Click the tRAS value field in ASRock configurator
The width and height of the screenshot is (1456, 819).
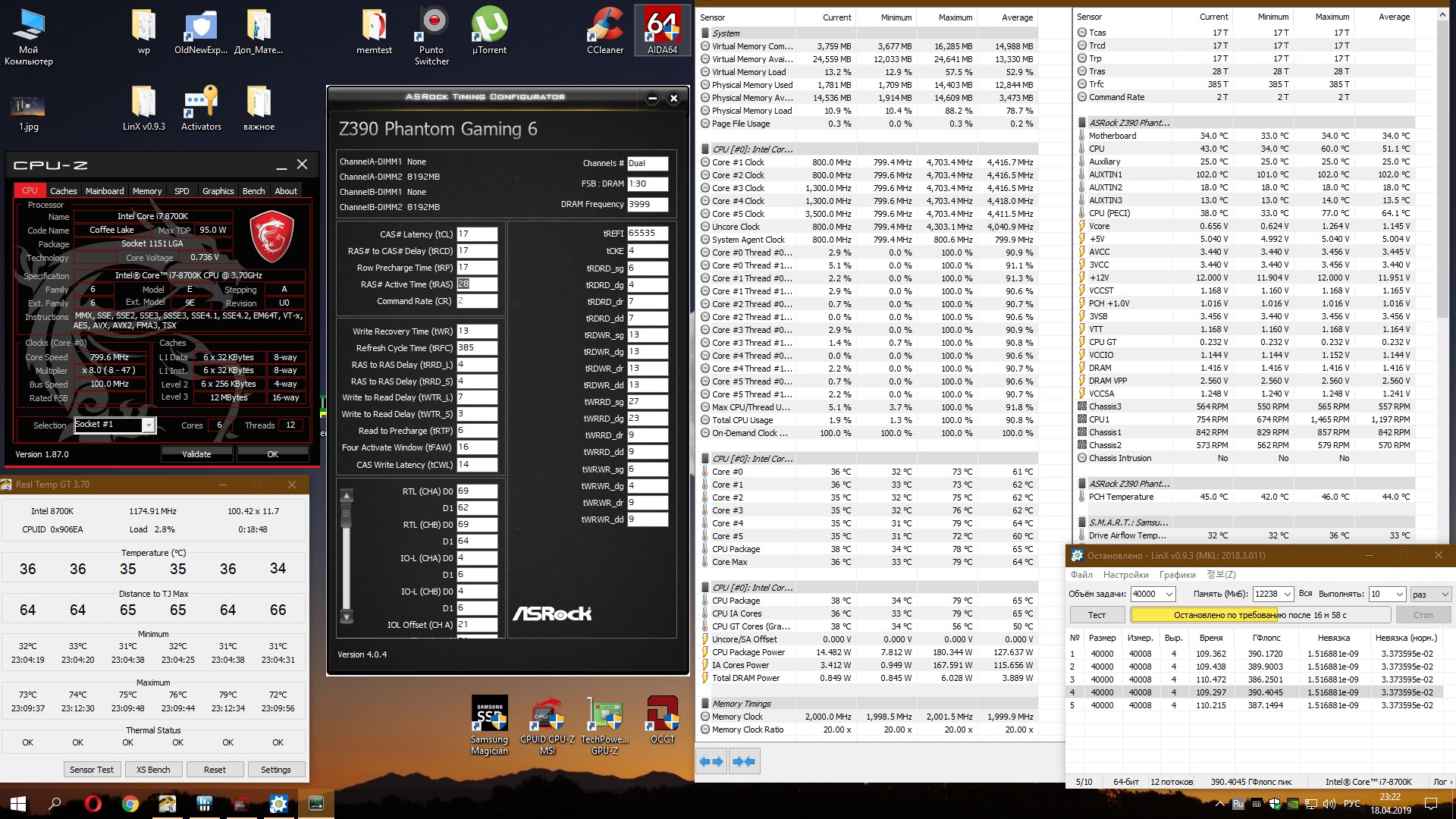pos(477,284)
